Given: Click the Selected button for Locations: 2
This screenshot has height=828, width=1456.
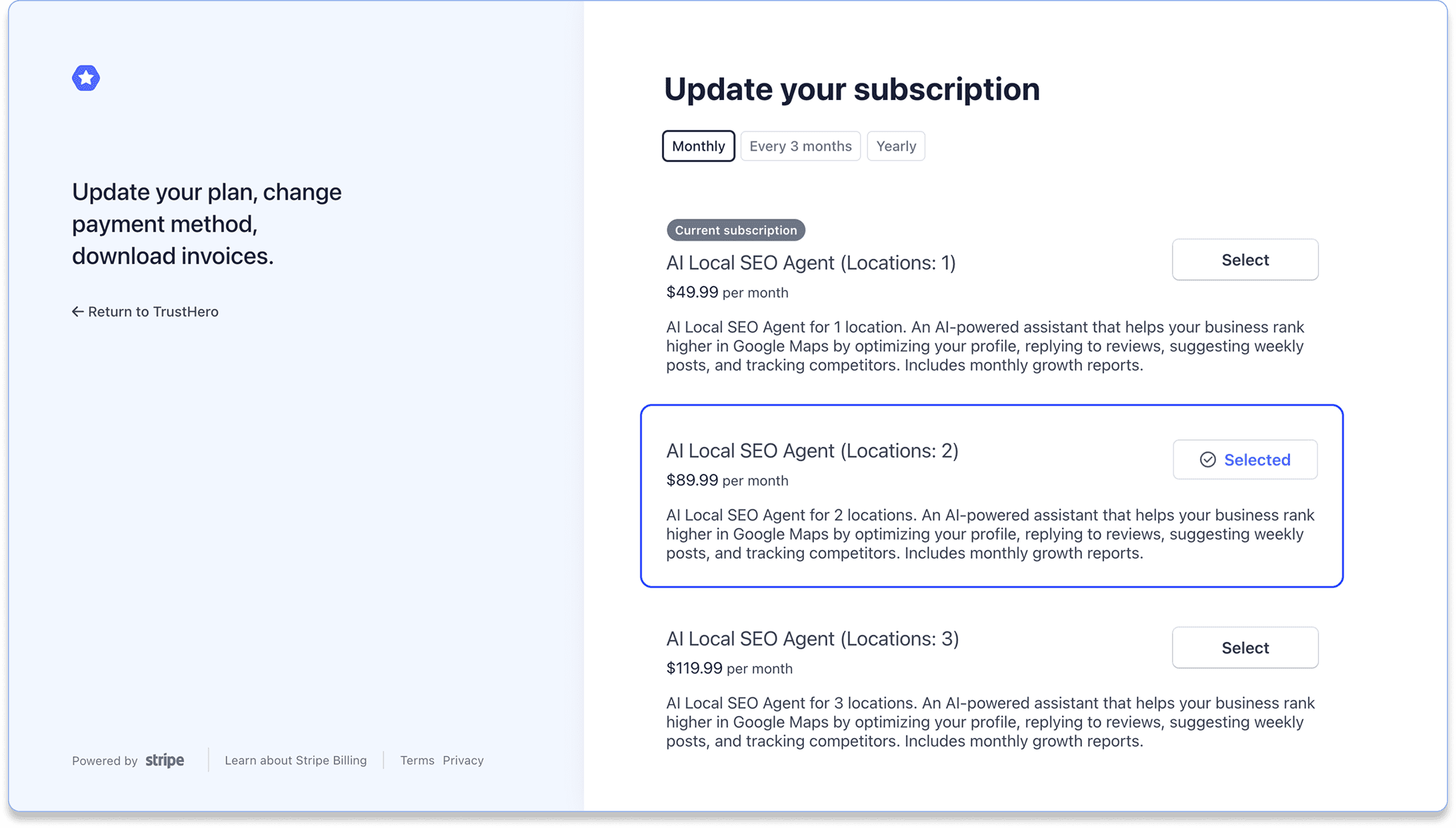Looking at the screenshot, I should coord(1245,459).
